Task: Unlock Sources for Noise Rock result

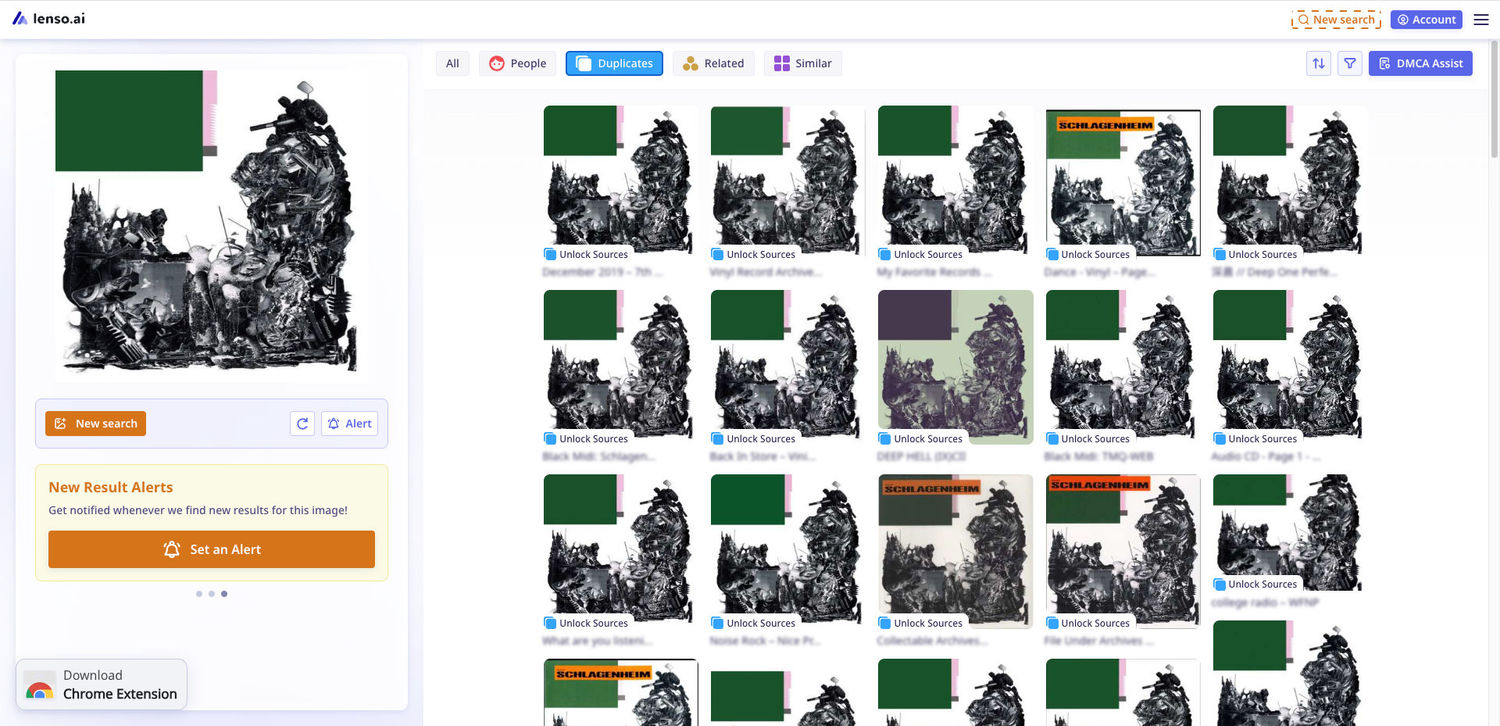Action: tap(753, 623)
